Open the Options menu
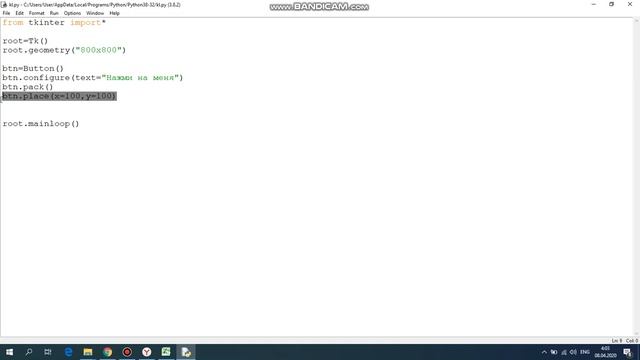Screen dimensions: 640x360 [x=72, y=13]
